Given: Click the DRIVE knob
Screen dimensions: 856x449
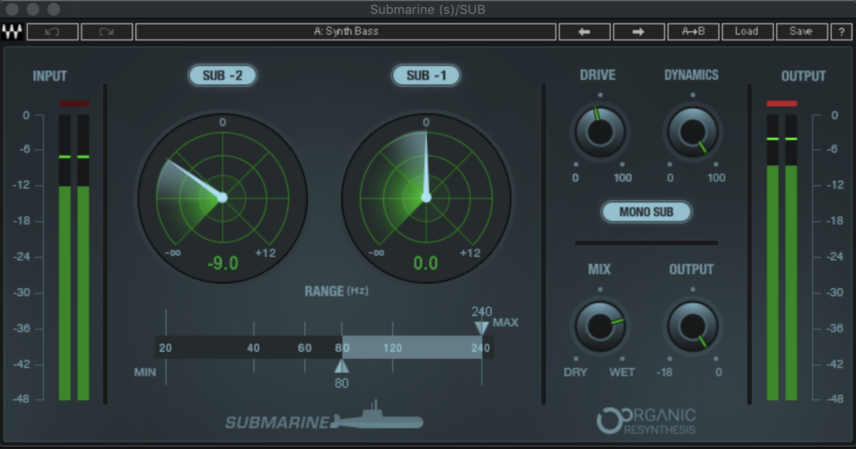Looking at the screenshot, I should pos(600,132).
